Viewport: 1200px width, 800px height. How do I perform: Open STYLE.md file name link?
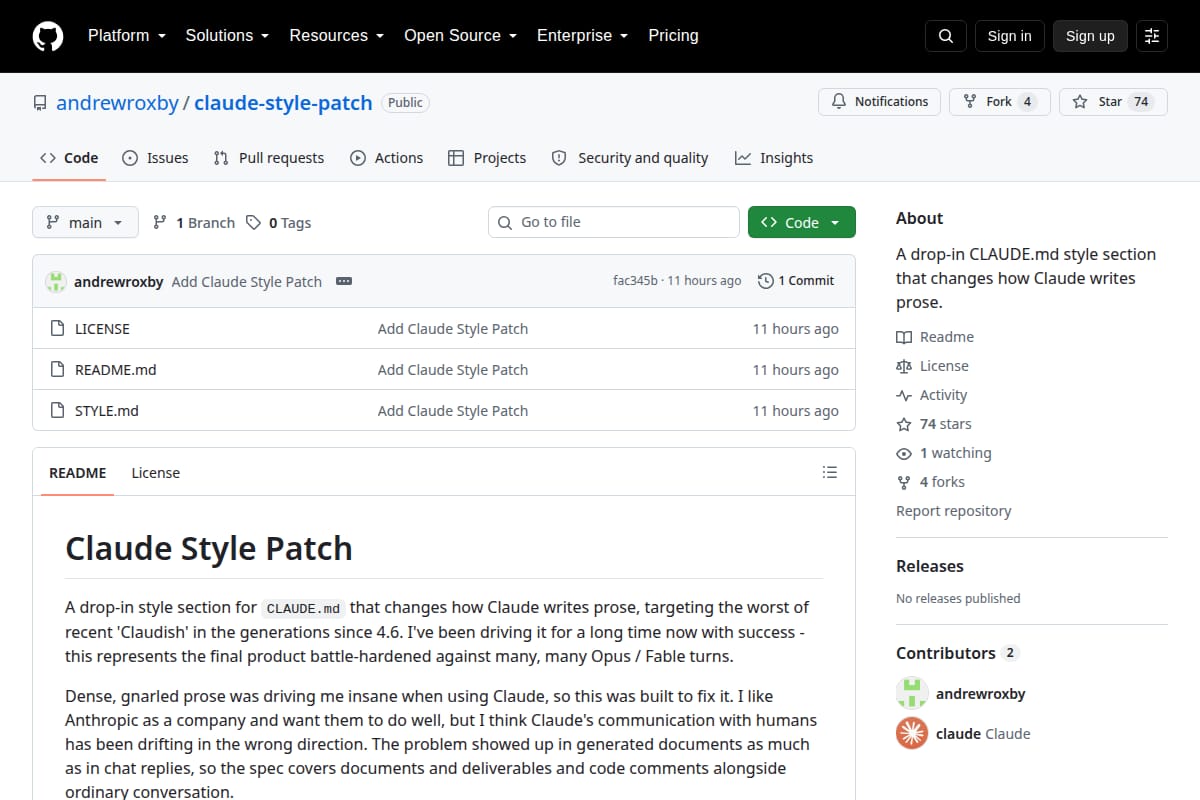click(x=107, y=411)
